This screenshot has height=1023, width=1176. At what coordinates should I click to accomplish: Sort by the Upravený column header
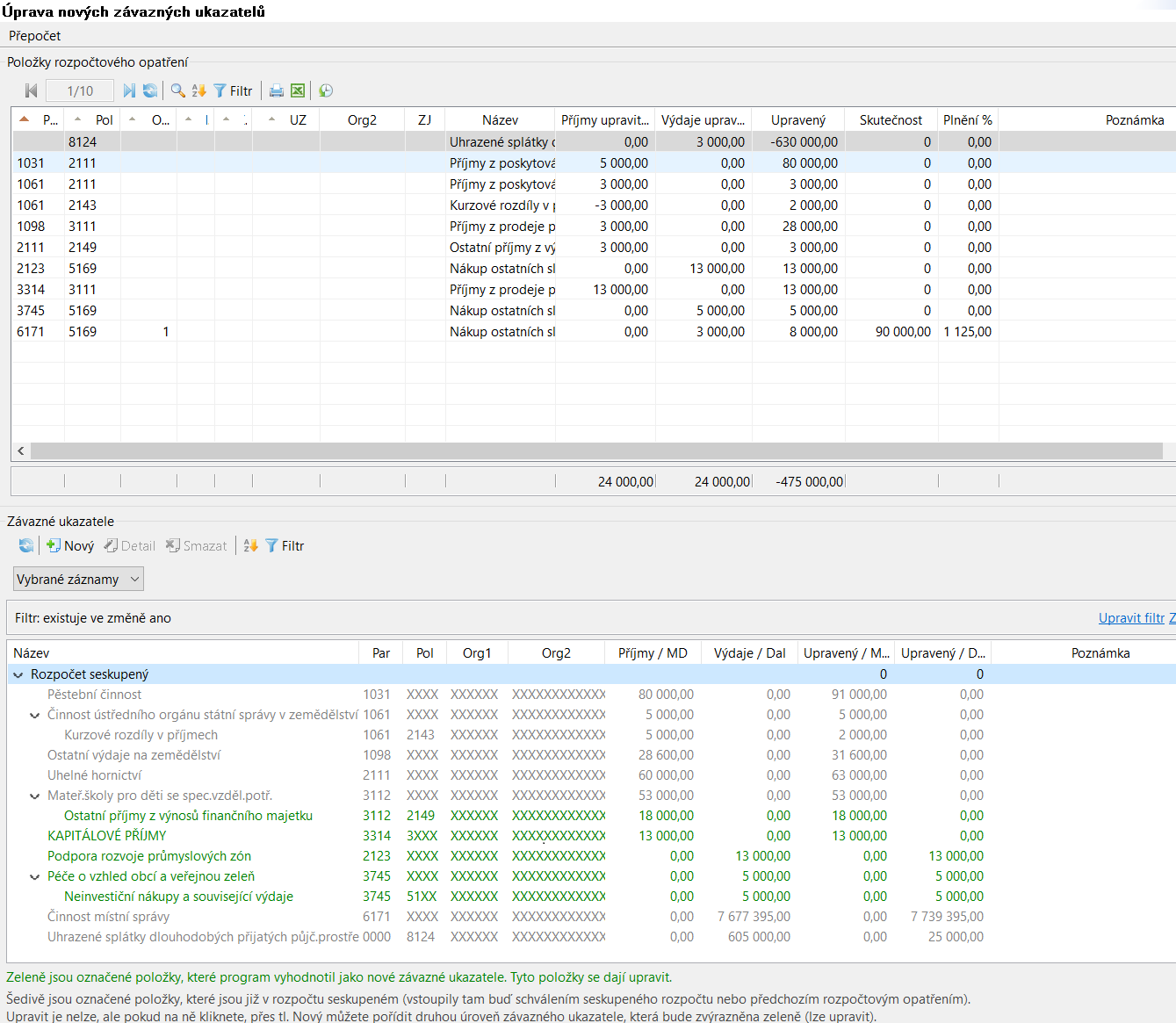(798, 119)
